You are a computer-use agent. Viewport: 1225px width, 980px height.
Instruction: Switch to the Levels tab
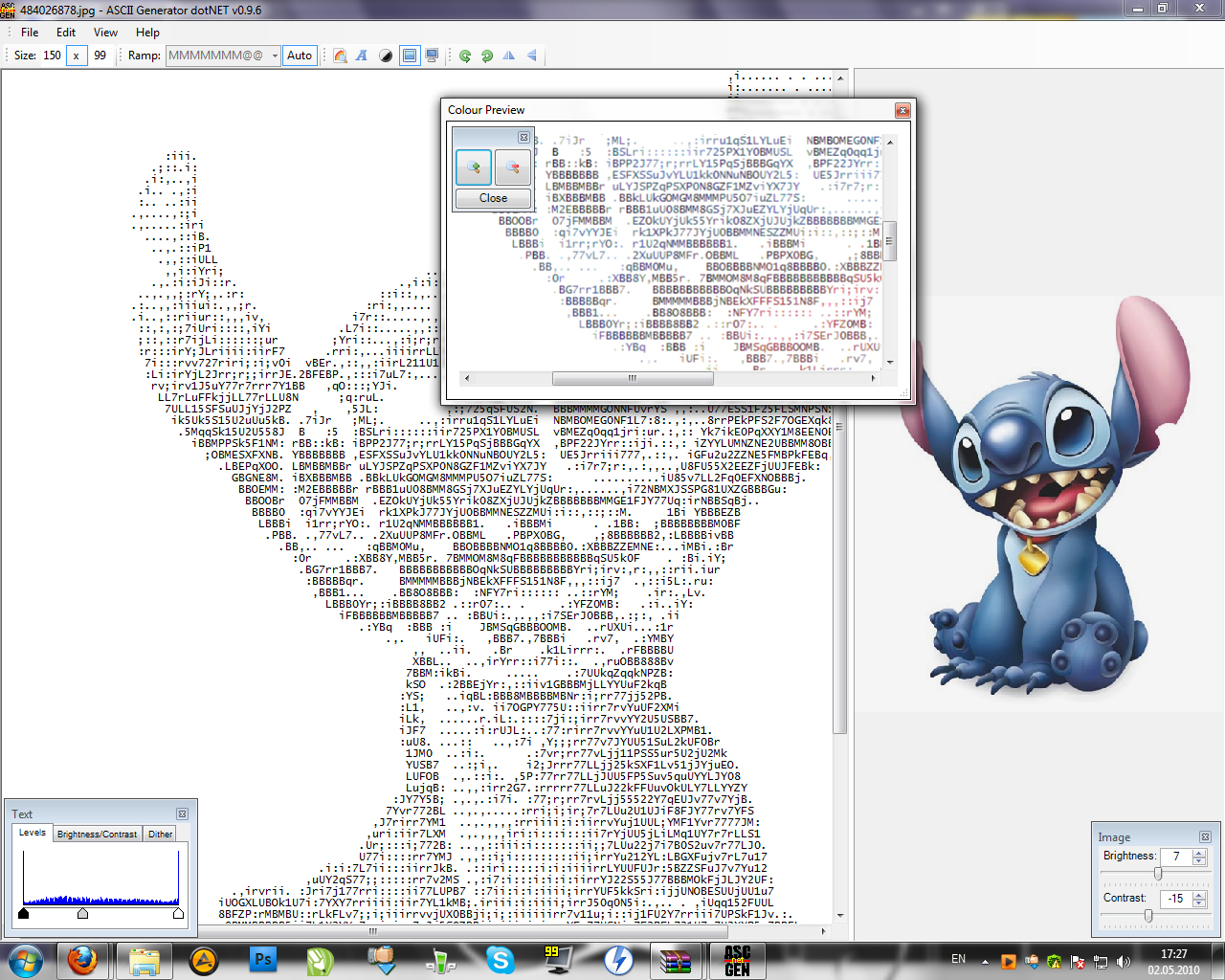tap(33, 833)
